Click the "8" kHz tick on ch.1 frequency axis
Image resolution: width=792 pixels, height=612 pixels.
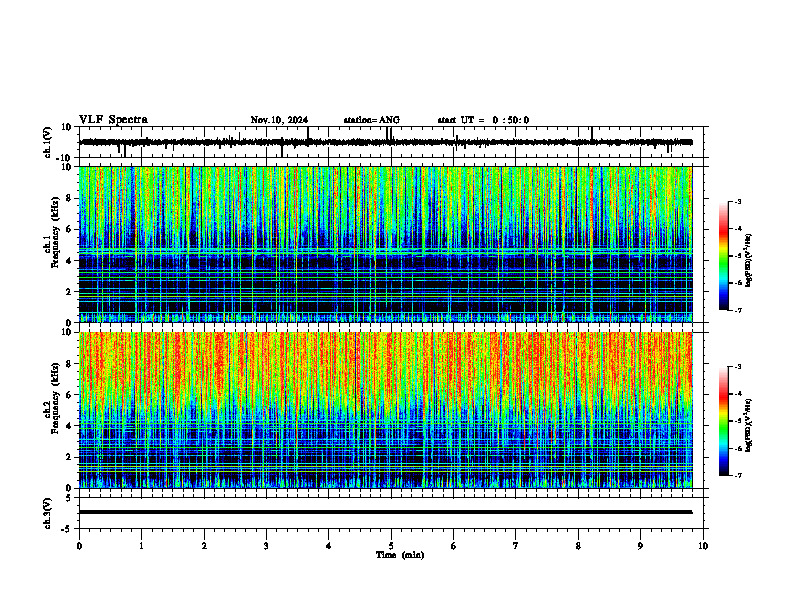click(70, 198)
